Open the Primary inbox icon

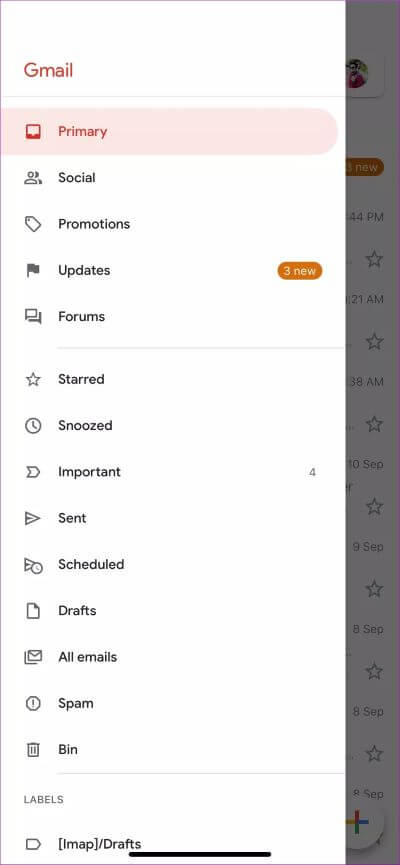point(33,131)
